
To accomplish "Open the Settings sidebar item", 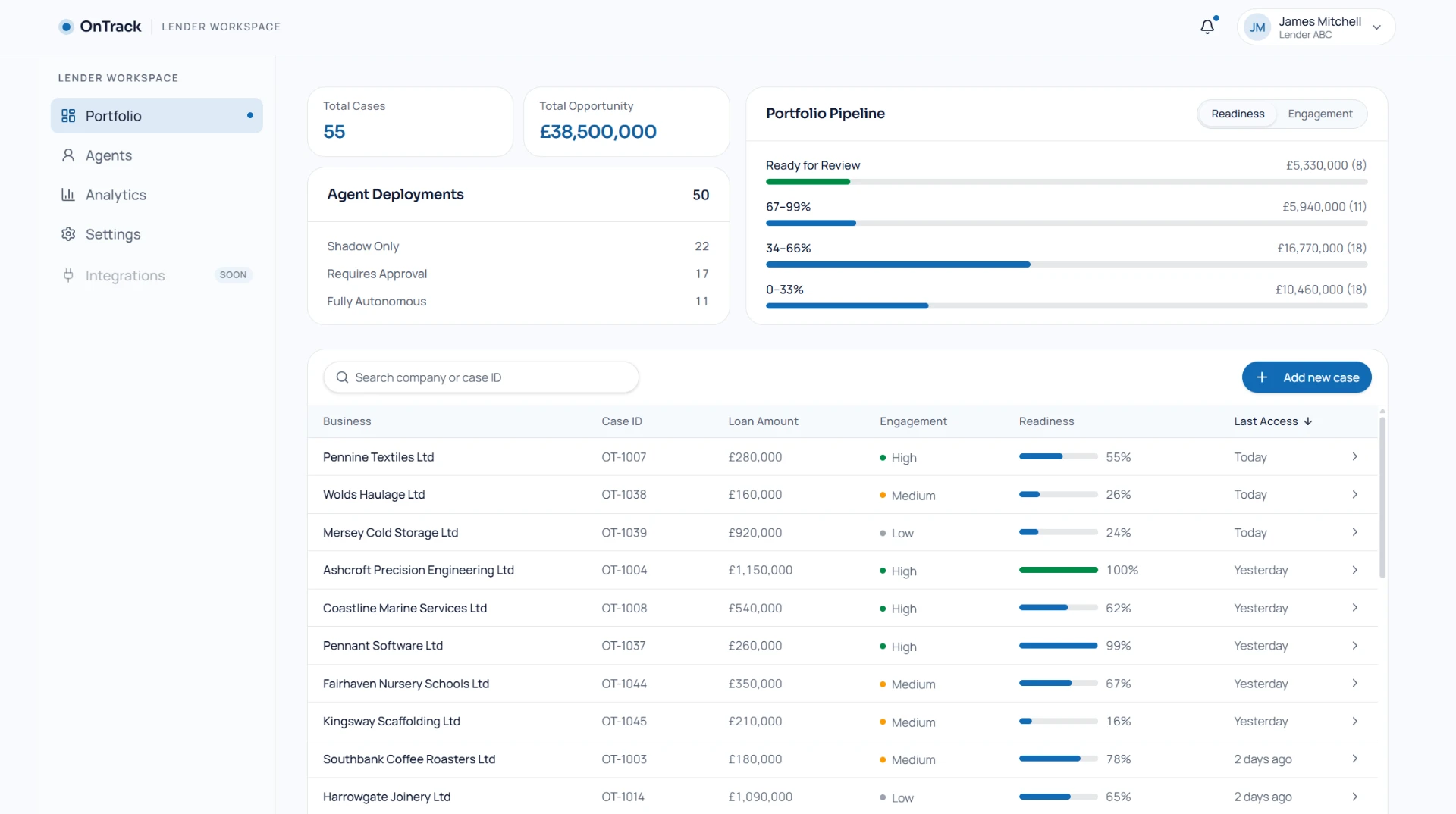I will 157,233.
